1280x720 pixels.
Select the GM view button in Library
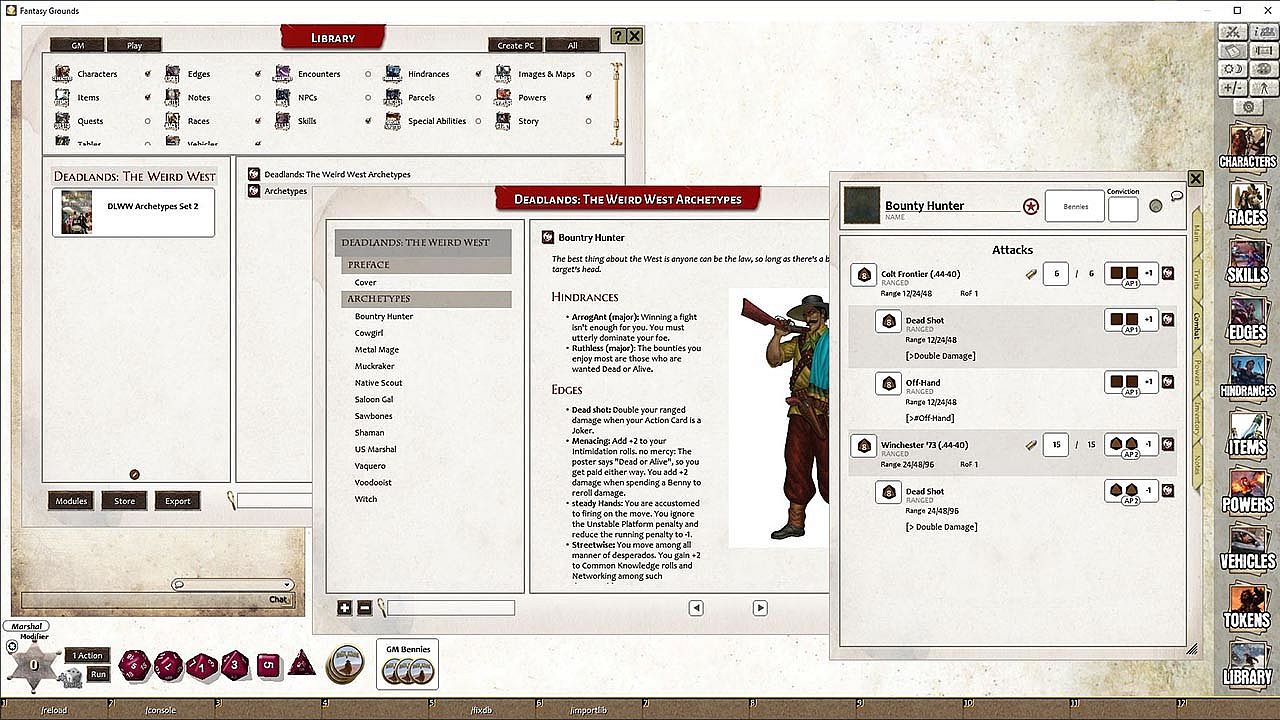tap(75, 45)
